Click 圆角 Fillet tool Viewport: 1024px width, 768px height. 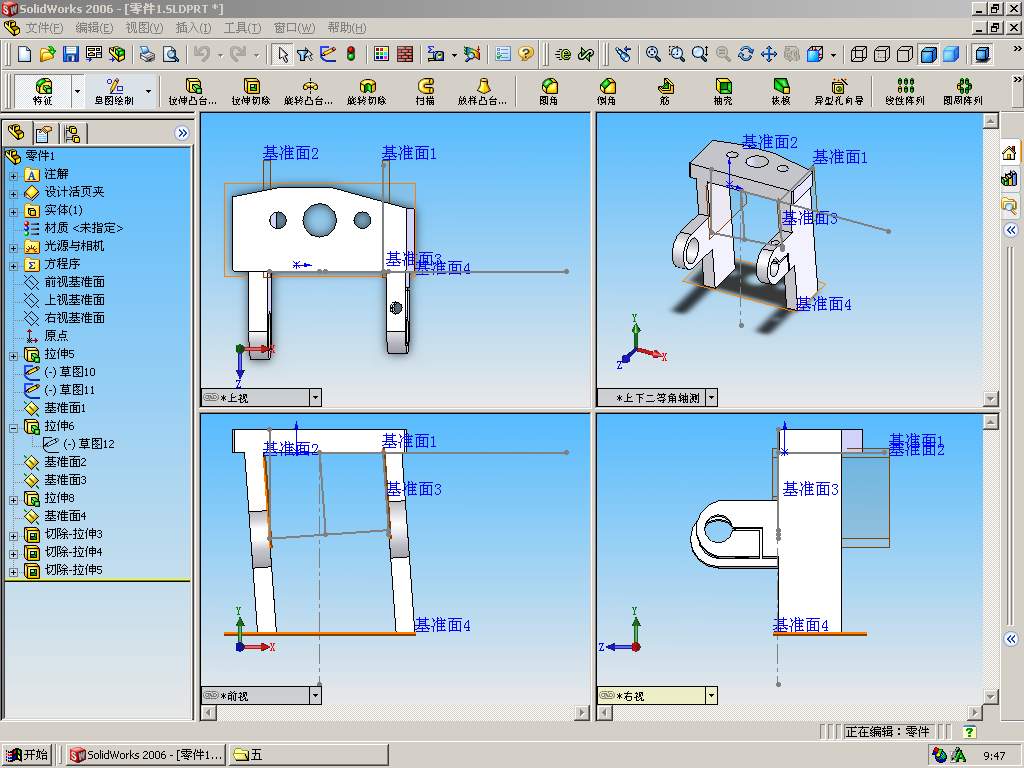[x=549, y=91]
